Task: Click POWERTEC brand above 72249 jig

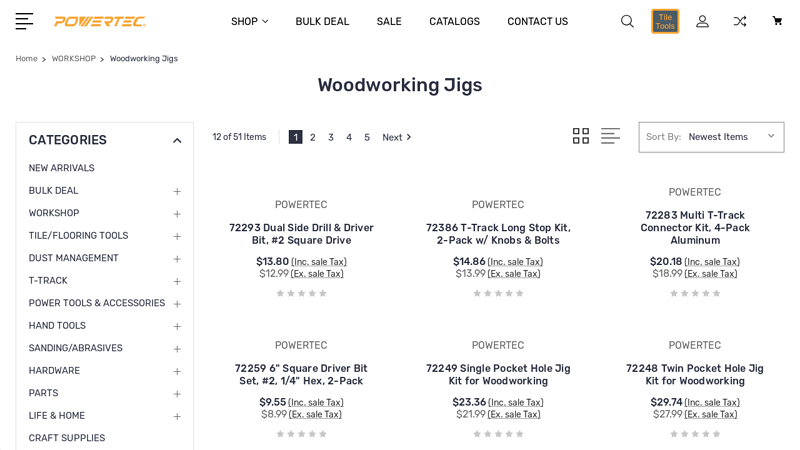Action: [x=498, y=345]
